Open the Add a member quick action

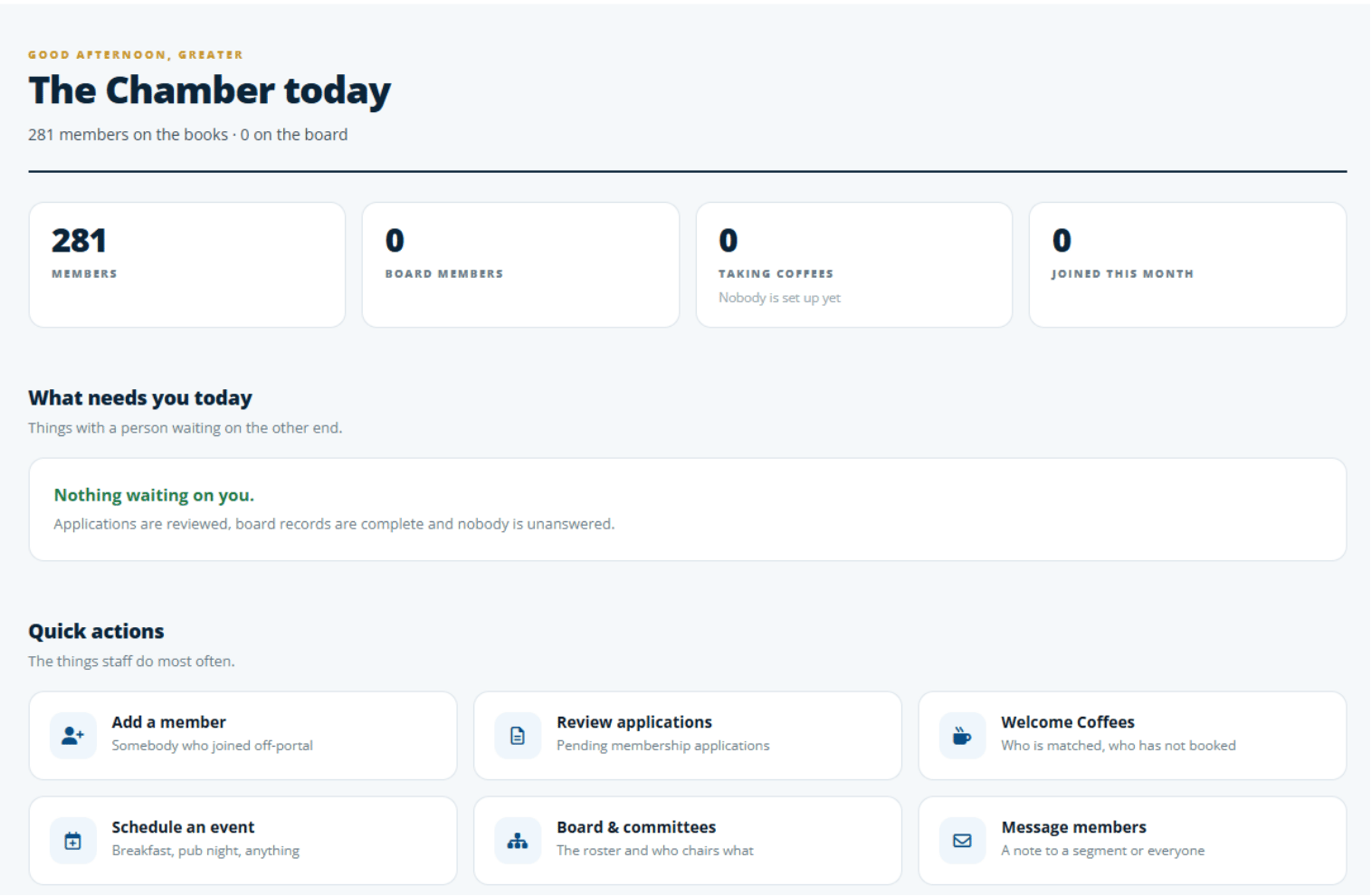[x=243, y=736]
